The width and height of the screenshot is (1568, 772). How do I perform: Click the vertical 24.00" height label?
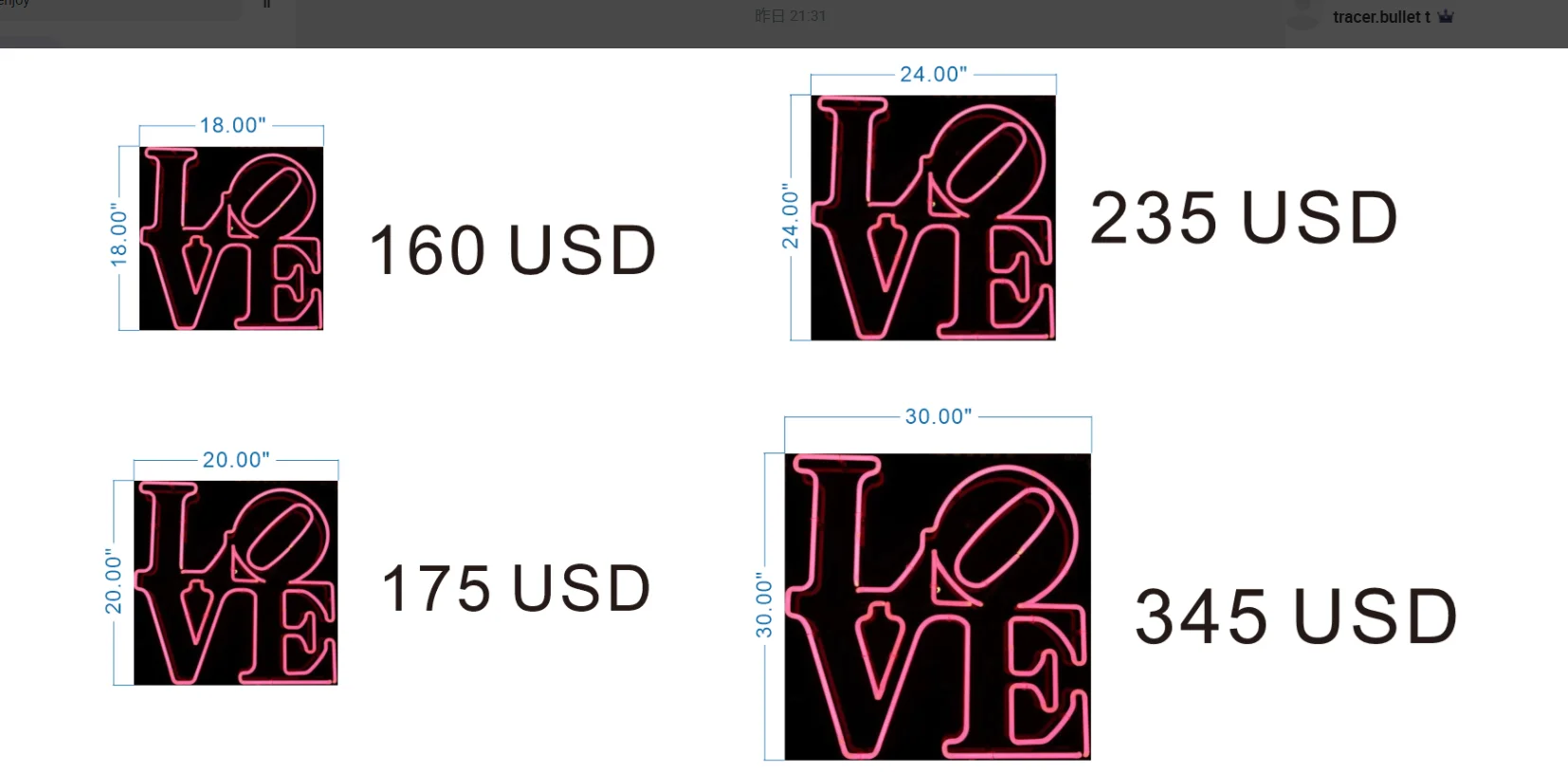pyautogui.click(x=791, y=216)
